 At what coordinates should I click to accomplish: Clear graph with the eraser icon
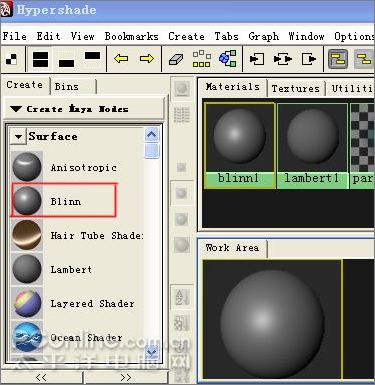pyautogui.click(x=176, y=59)
